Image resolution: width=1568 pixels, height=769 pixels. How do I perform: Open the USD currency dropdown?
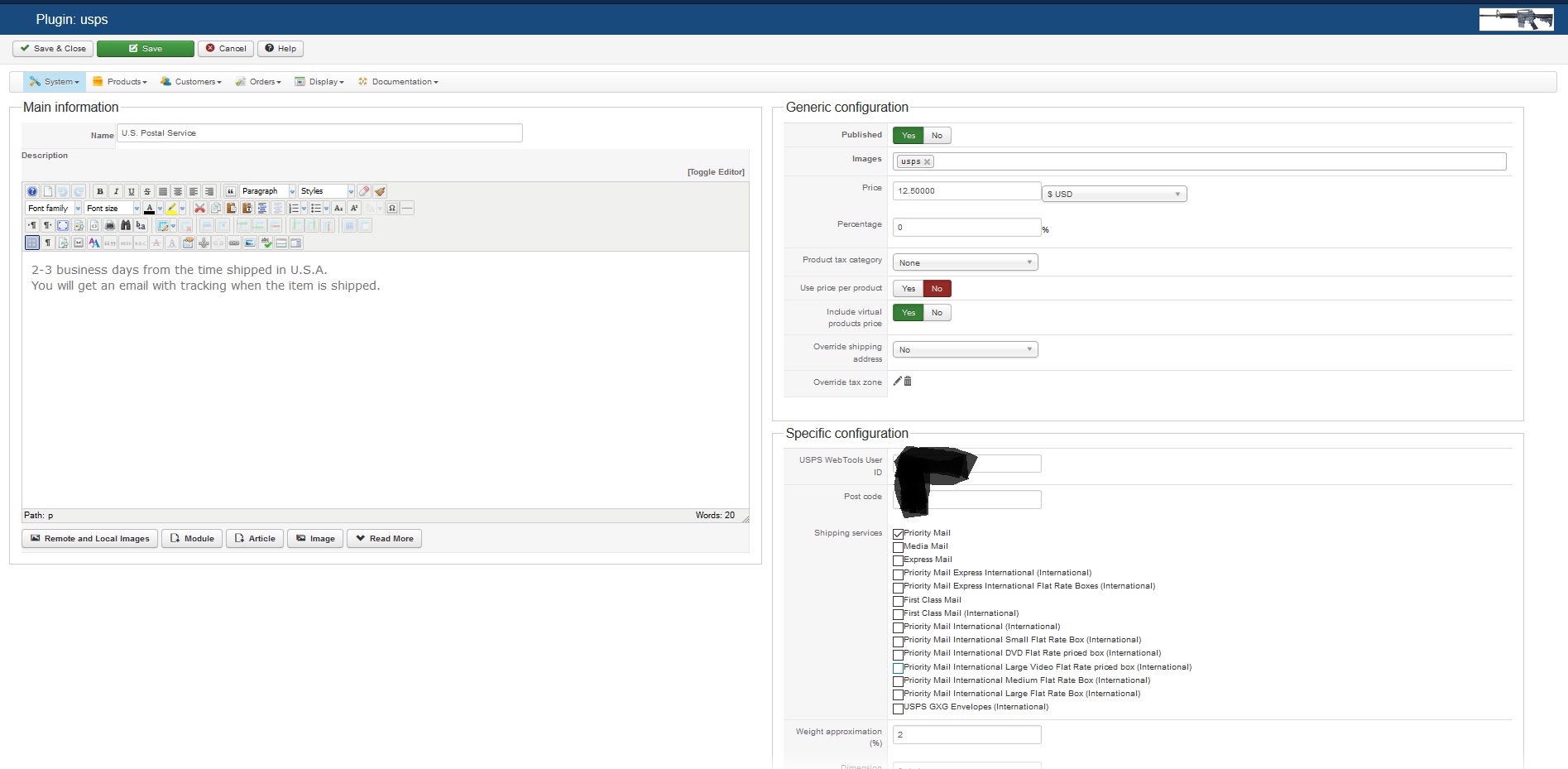tap(1114, 194)
